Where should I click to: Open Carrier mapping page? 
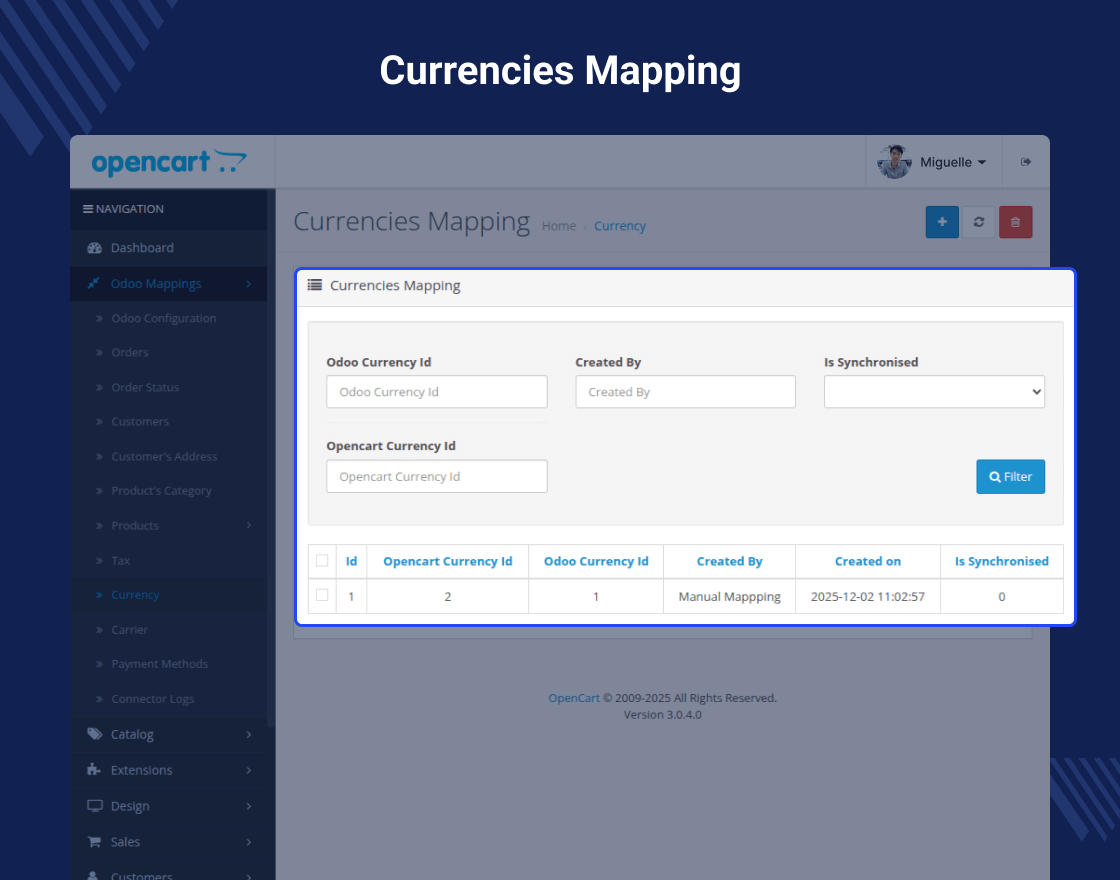[129, 630]
